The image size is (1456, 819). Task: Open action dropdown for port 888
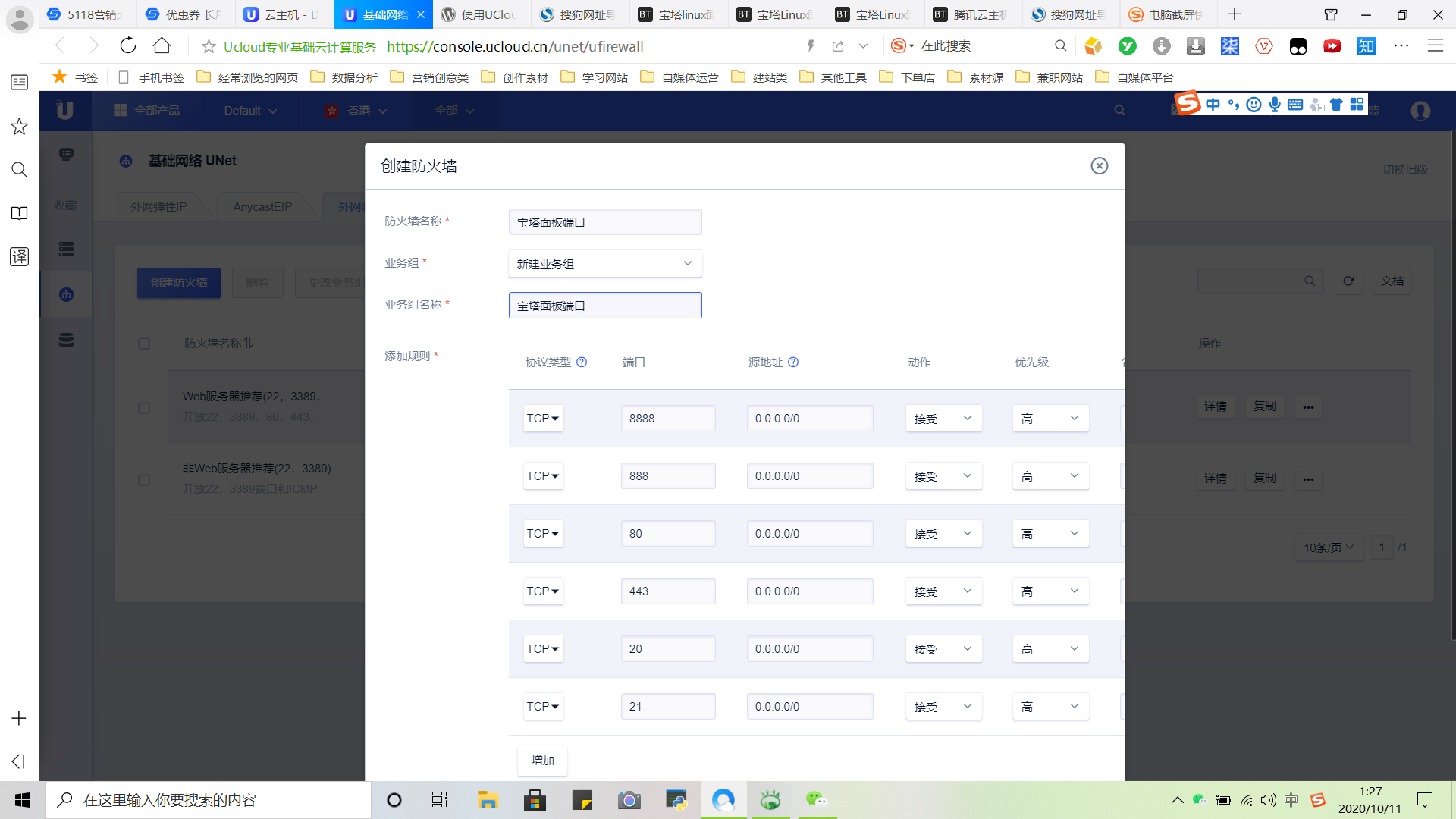click(943, 476)
